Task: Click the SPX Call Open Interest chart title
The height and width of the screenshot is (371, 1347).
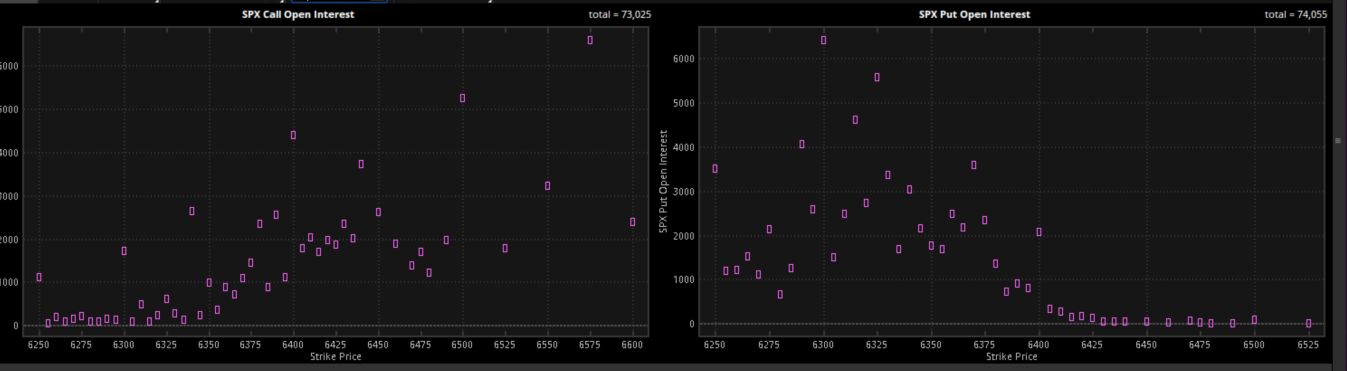Action: pos(298,15)
